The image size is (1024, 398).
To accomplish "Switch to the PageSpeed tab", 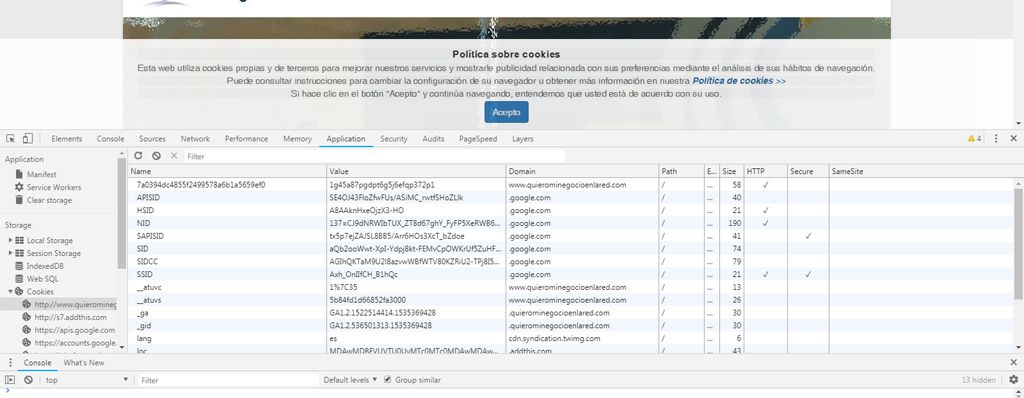I will click(478, 139).
